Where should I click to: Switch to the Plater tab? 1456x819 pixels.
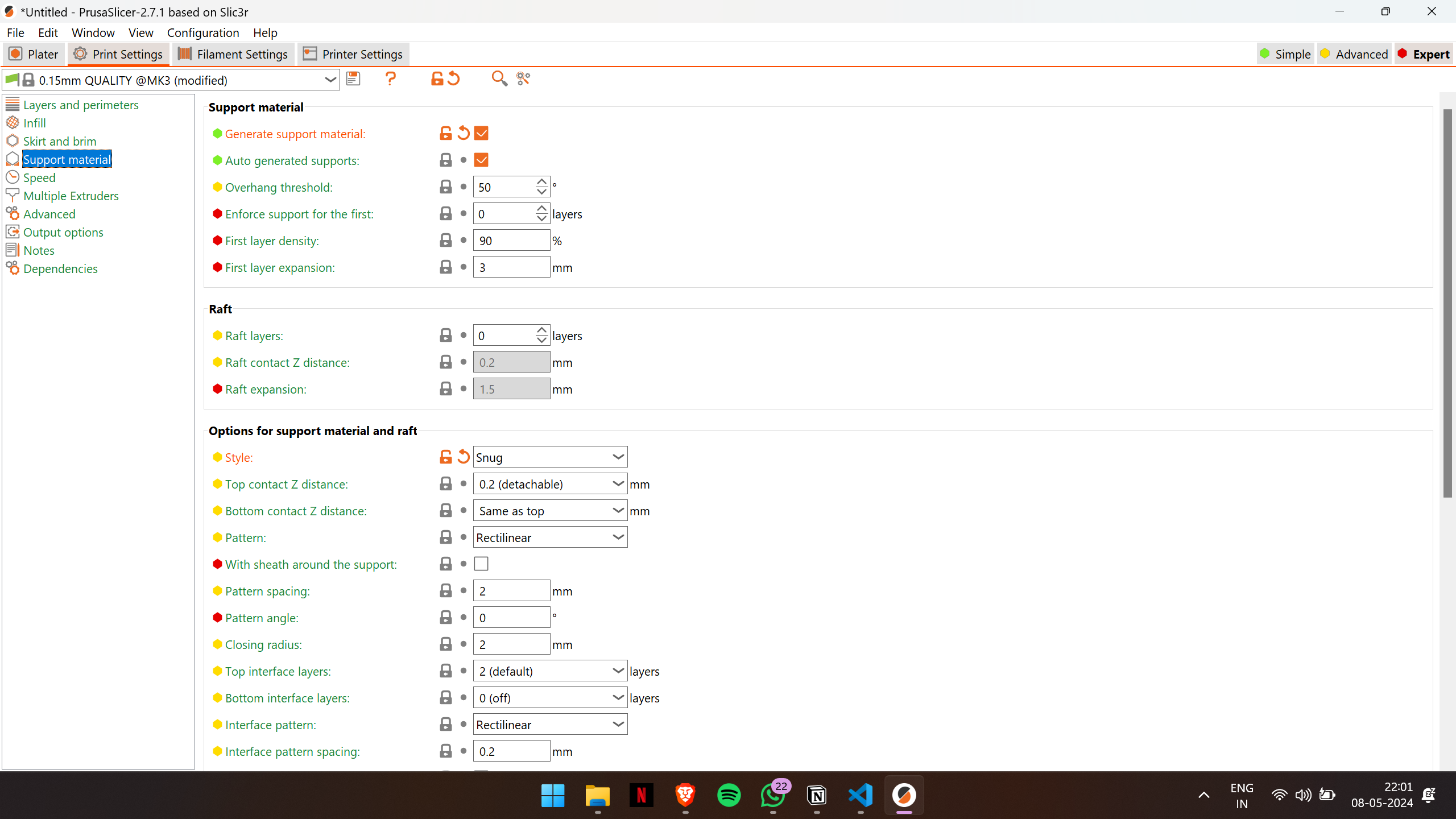pyautogui.click(x=34, y=54)
